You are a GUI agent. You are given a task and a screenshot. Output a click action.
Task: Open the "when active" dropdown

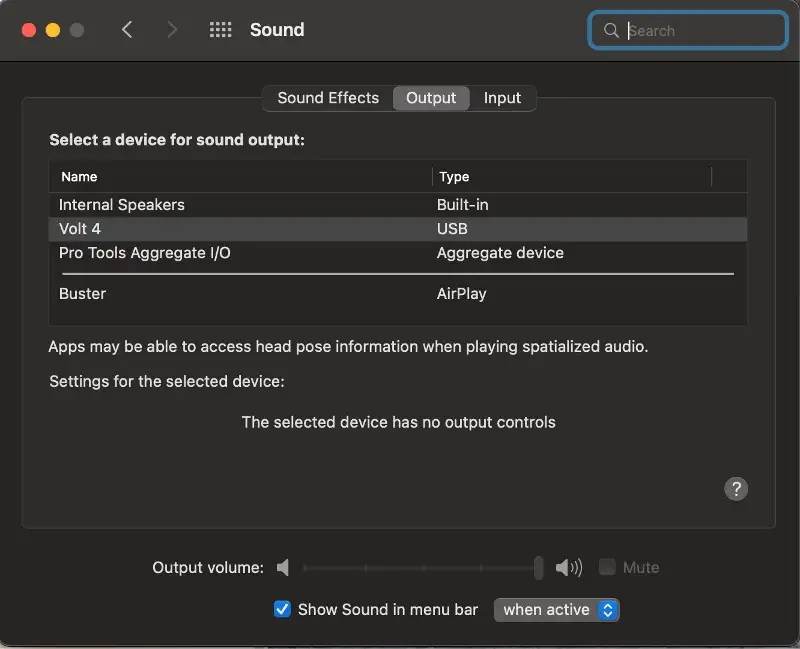click(556, 609)
